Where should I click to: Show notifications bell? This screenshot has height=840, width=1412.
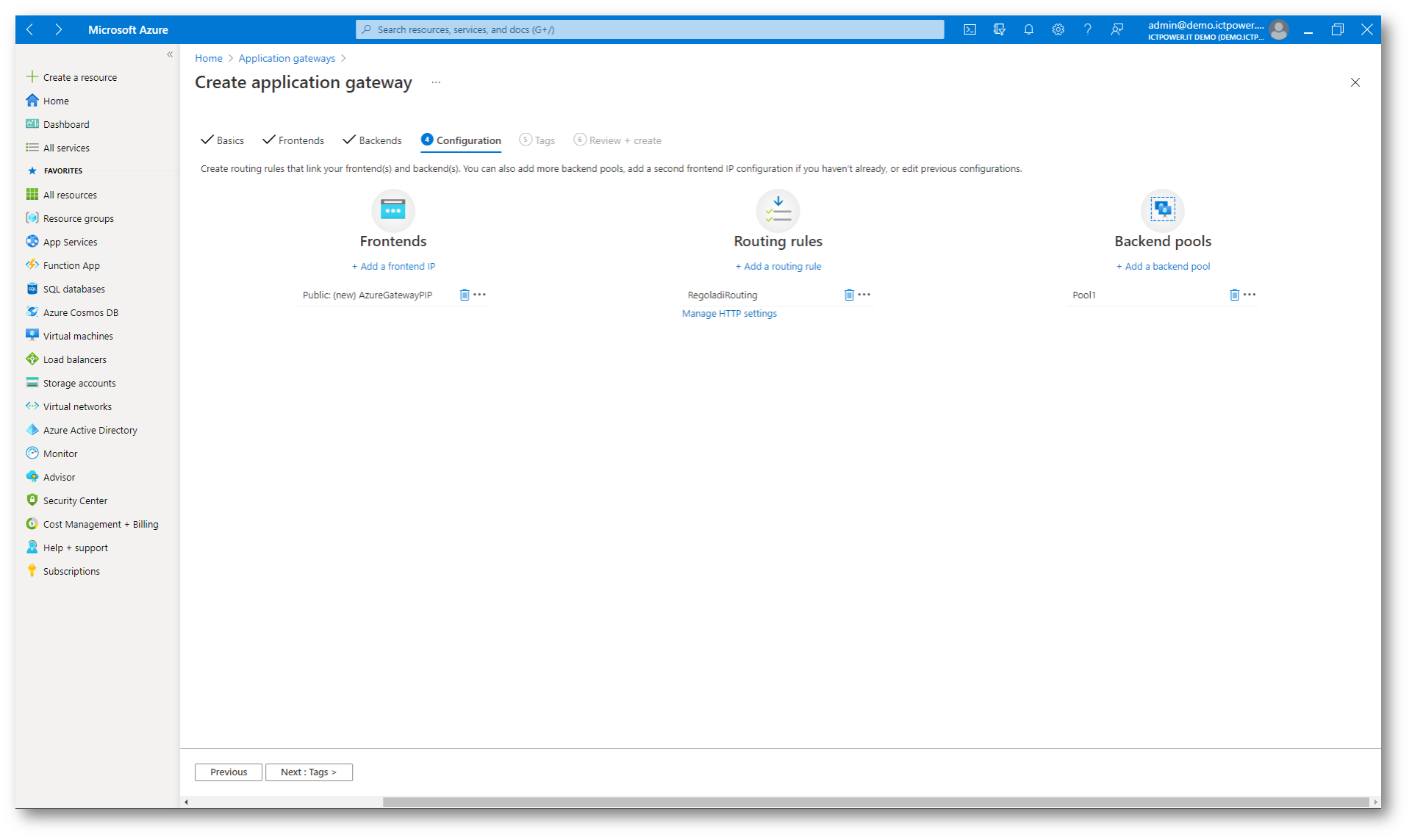[1028, 29]
